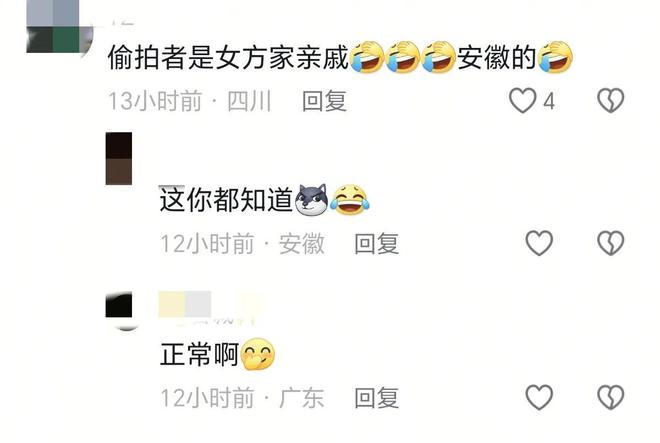Tap the husky dog emoji in the reply
This screenshot has width=660, height=443.
(311, 200)
